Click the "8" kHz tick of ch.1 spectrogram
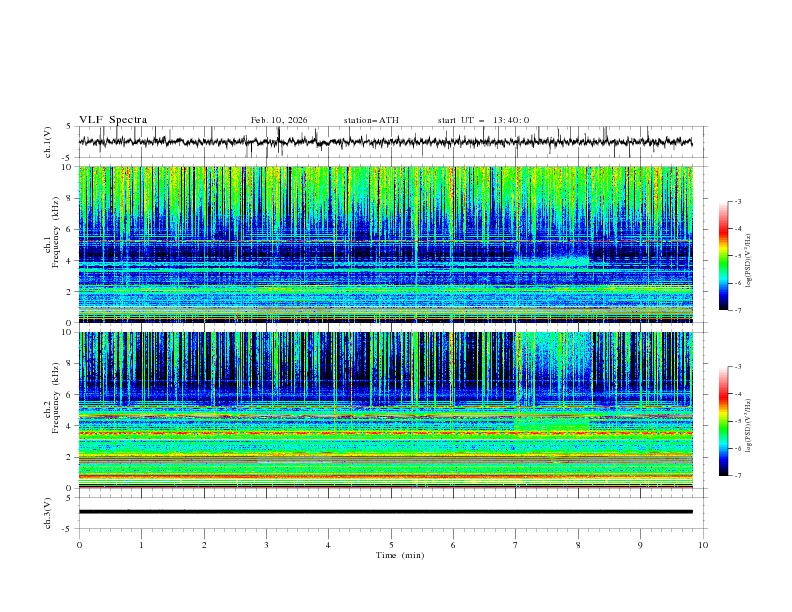 click(x=70, y=198)
